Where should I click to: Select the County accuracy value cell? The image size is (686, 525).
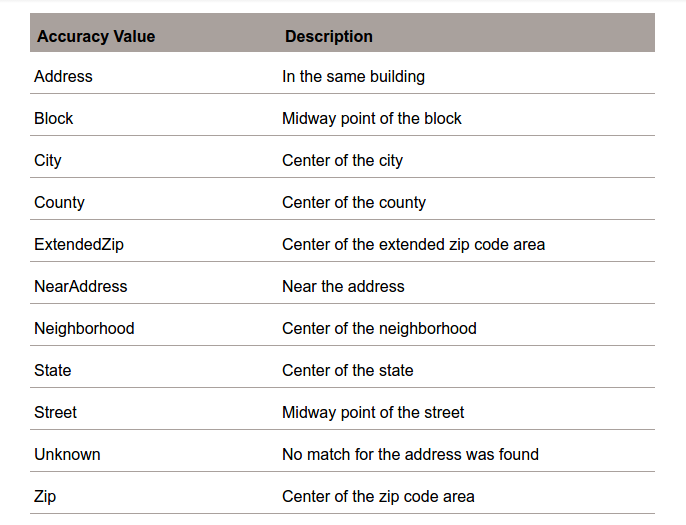[59, 202]
